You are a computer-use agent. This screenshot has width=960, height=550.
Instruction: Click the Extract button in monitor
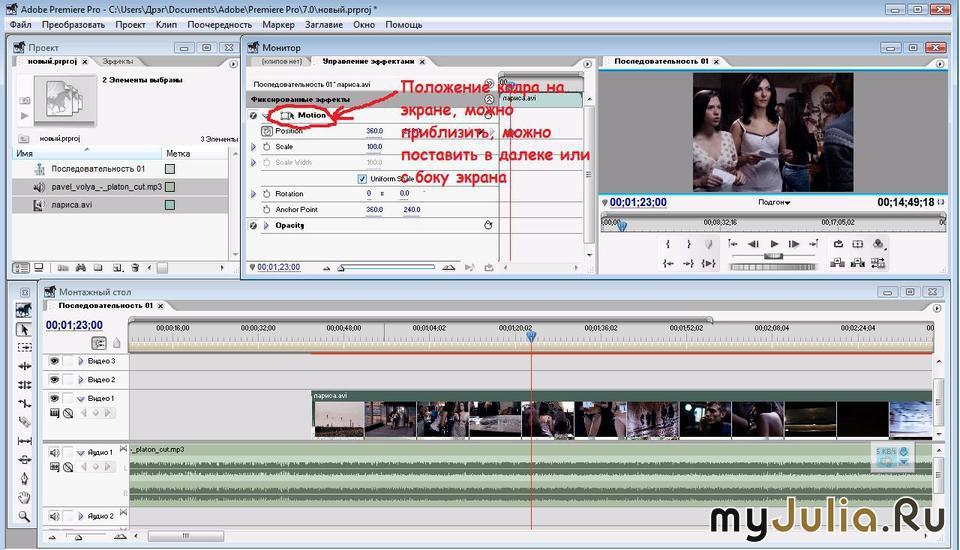[858, 263]
